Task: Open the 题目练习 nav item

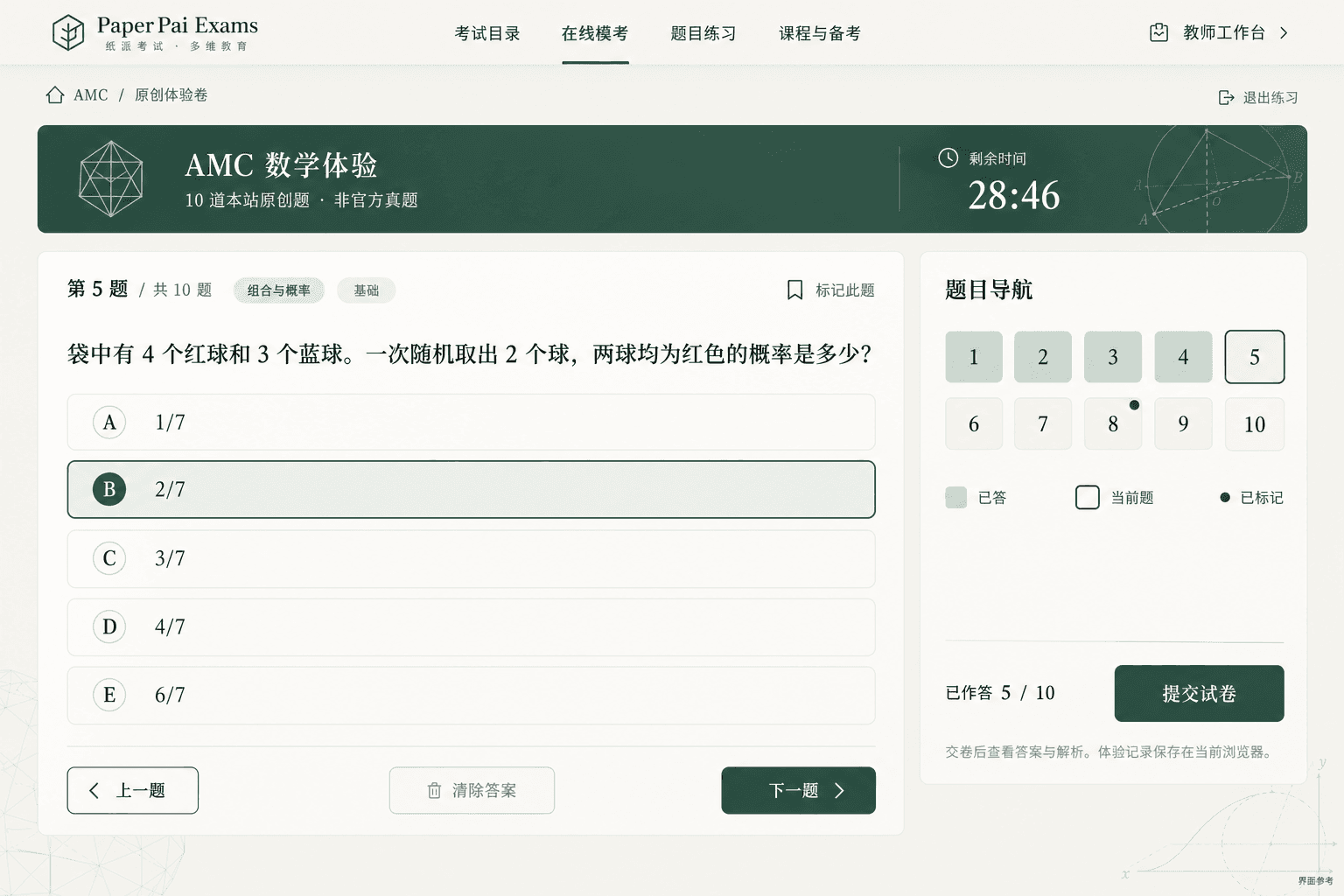Action: 703,33
